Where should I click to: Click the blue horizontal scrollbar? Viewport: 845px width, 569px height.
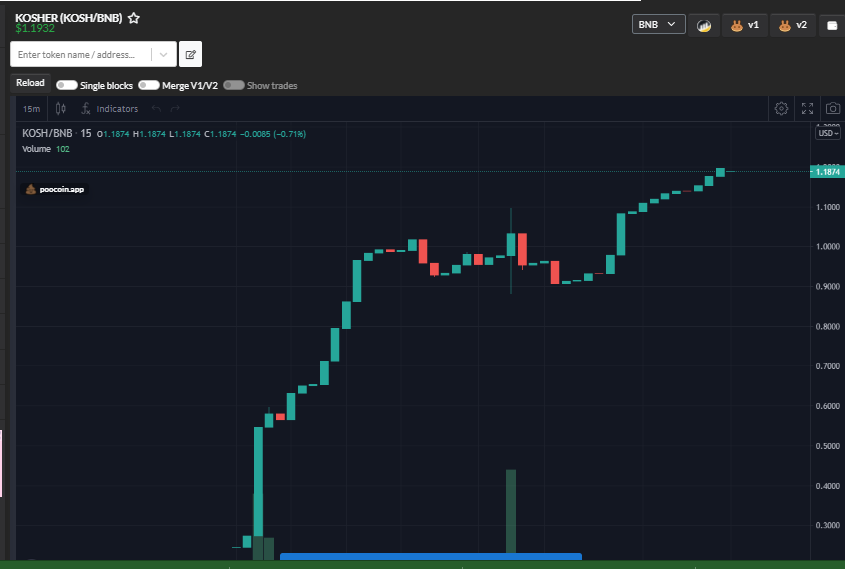(431, 557)
